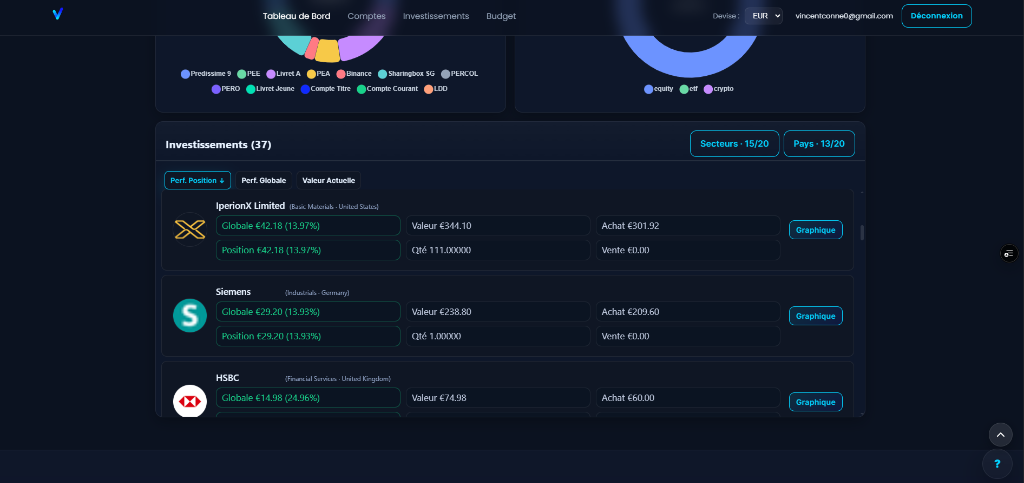Expand the Pays 13/20 panel
Image resolution: width=1024 pixels, height=483 pixels.
pos(819,144)
